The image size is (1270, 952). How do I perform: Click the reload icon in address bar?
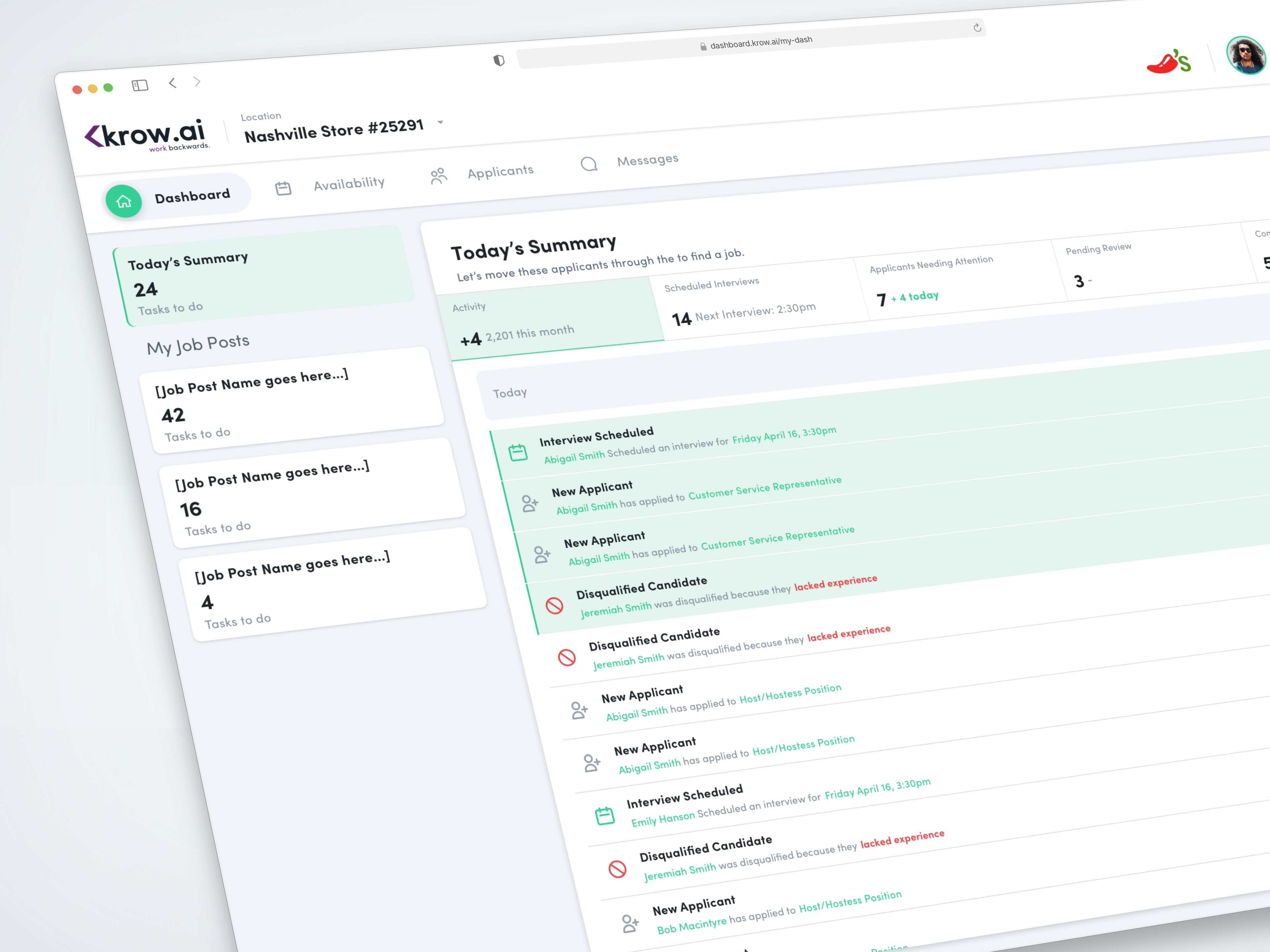pyautogui.click(x=977, y=27)
